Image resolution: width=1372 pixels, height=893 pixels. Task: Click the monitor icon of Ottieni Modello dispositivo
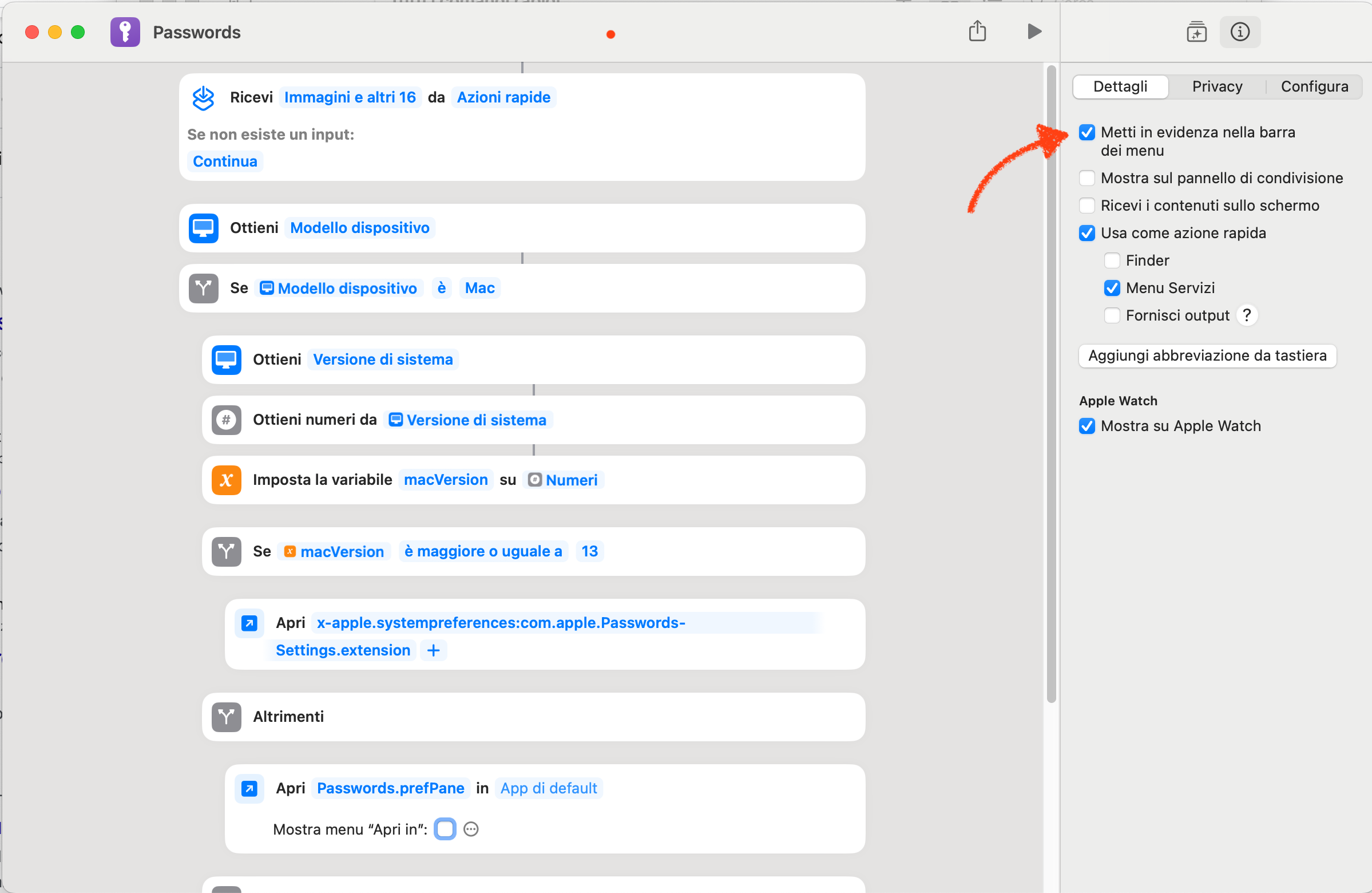[x=204, y=228]
